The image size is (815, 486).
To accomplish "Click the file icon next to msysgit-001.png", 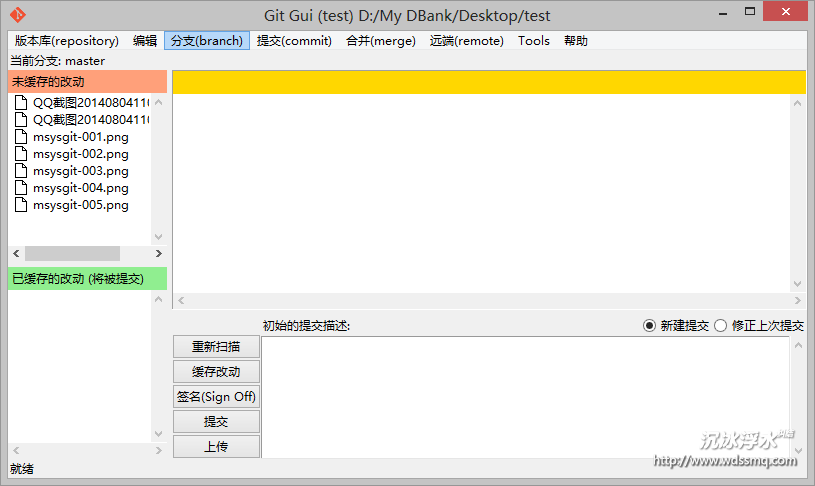I will (x=22, y=137).
